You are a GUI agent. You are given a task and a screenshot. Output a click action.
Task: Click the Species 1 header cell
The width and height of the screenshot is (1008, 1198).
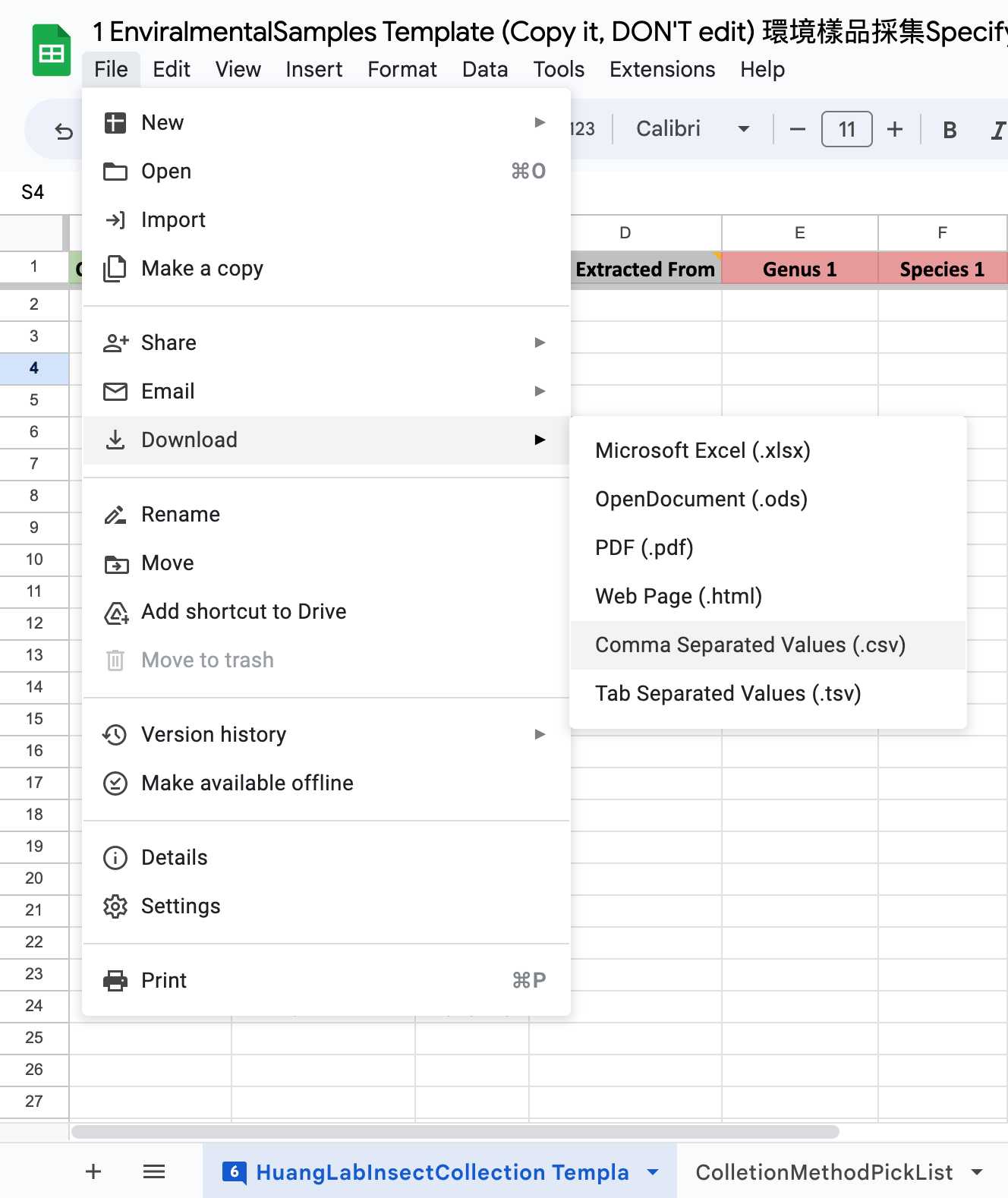tap(943, 269)
